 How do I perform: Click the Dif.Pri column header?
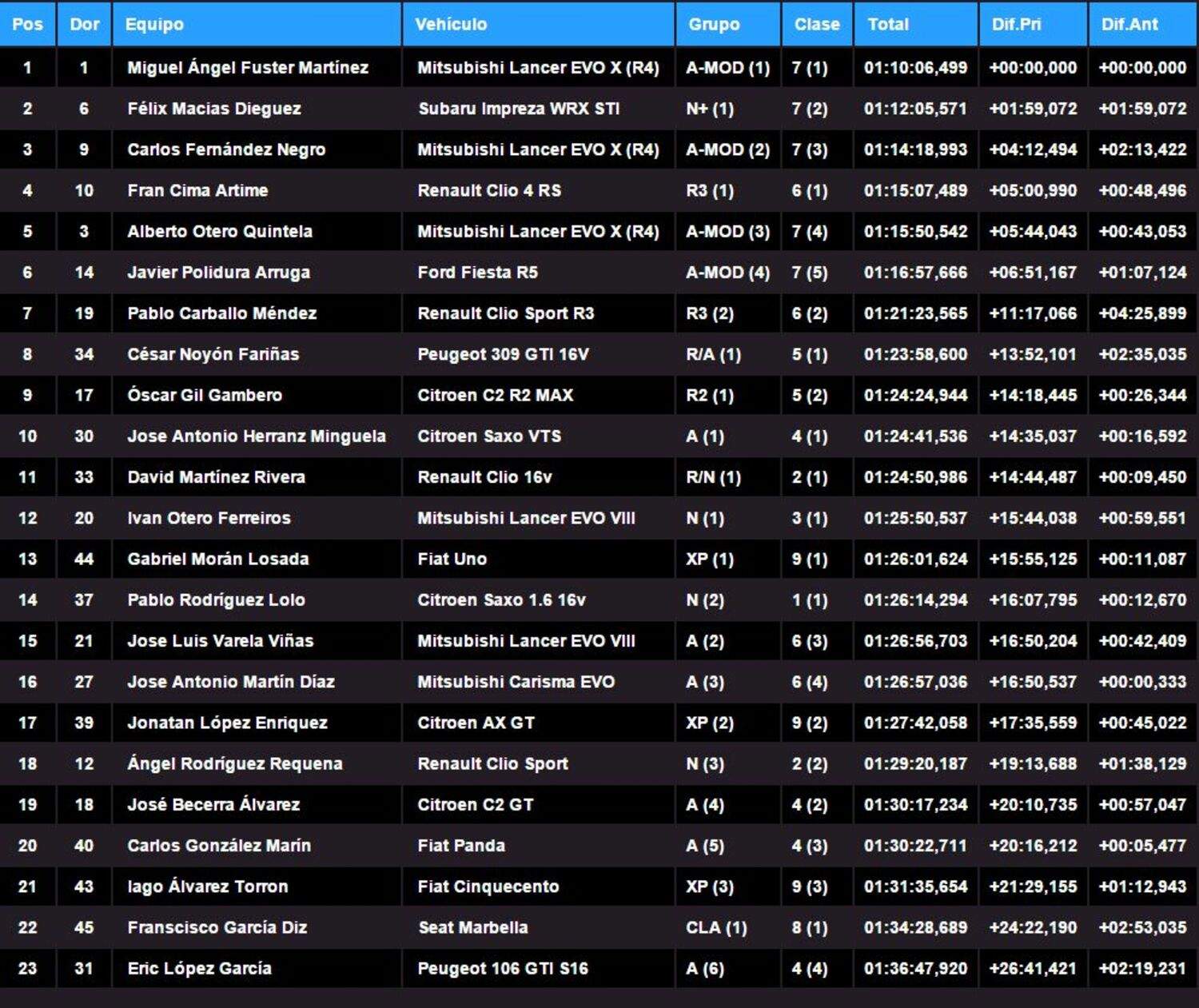pos(1016,24)
